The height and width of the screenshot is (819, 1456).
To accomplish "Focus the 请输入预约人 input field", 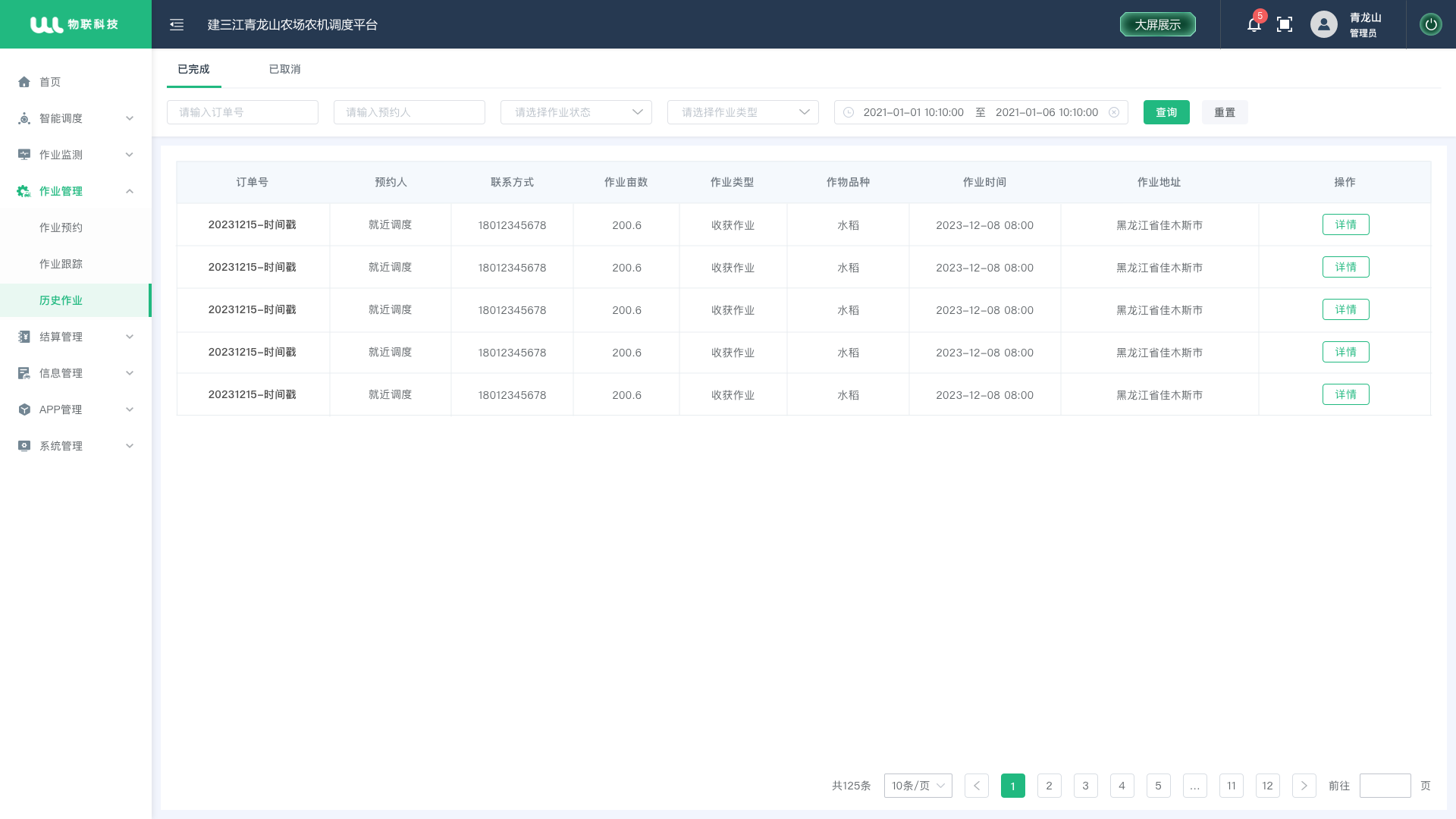I will tap(409, 112).
